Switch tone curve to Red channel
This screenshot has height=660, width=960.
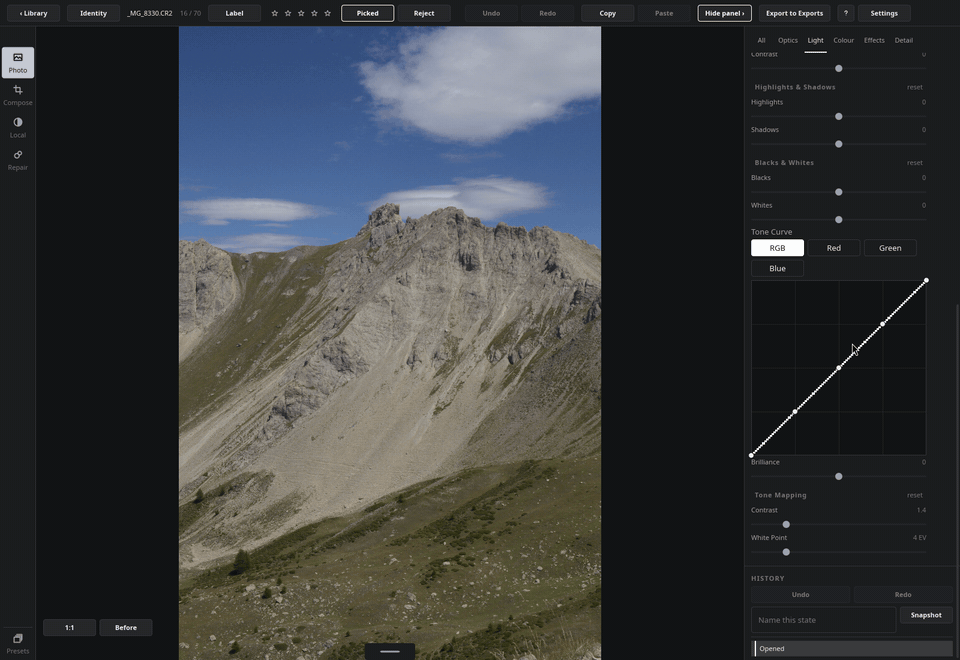pos(833,248)
